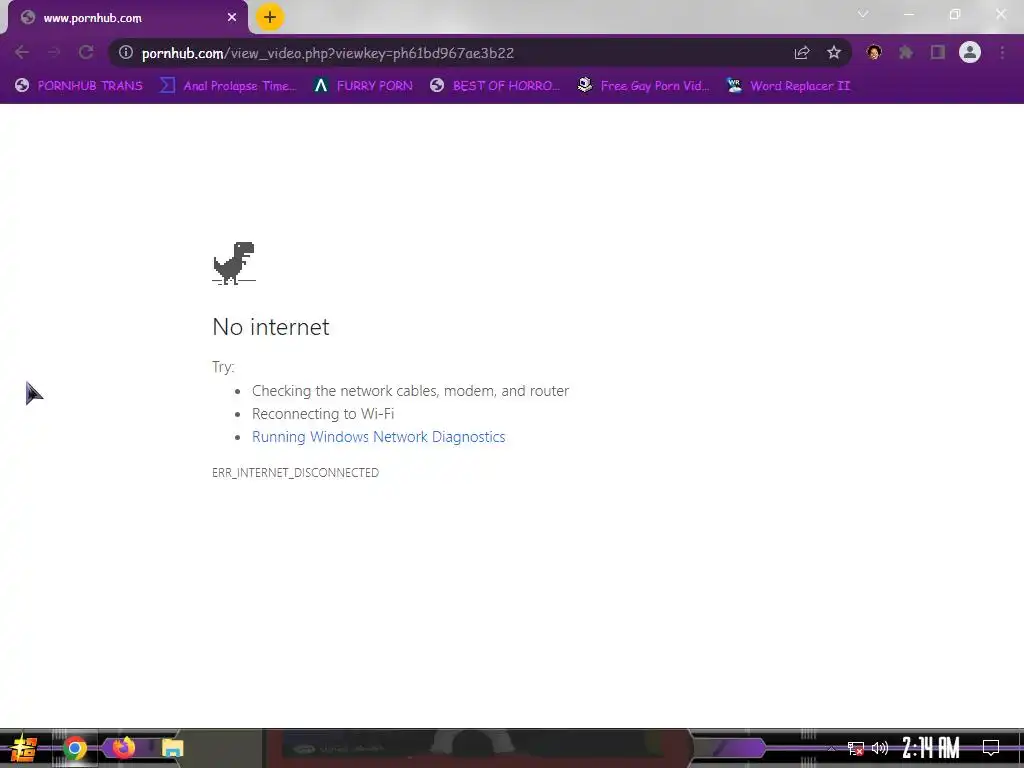The height and width of the screenshot is (768, 1024).
Task: Open the Chrome profile avatar button
Action: 970,52
